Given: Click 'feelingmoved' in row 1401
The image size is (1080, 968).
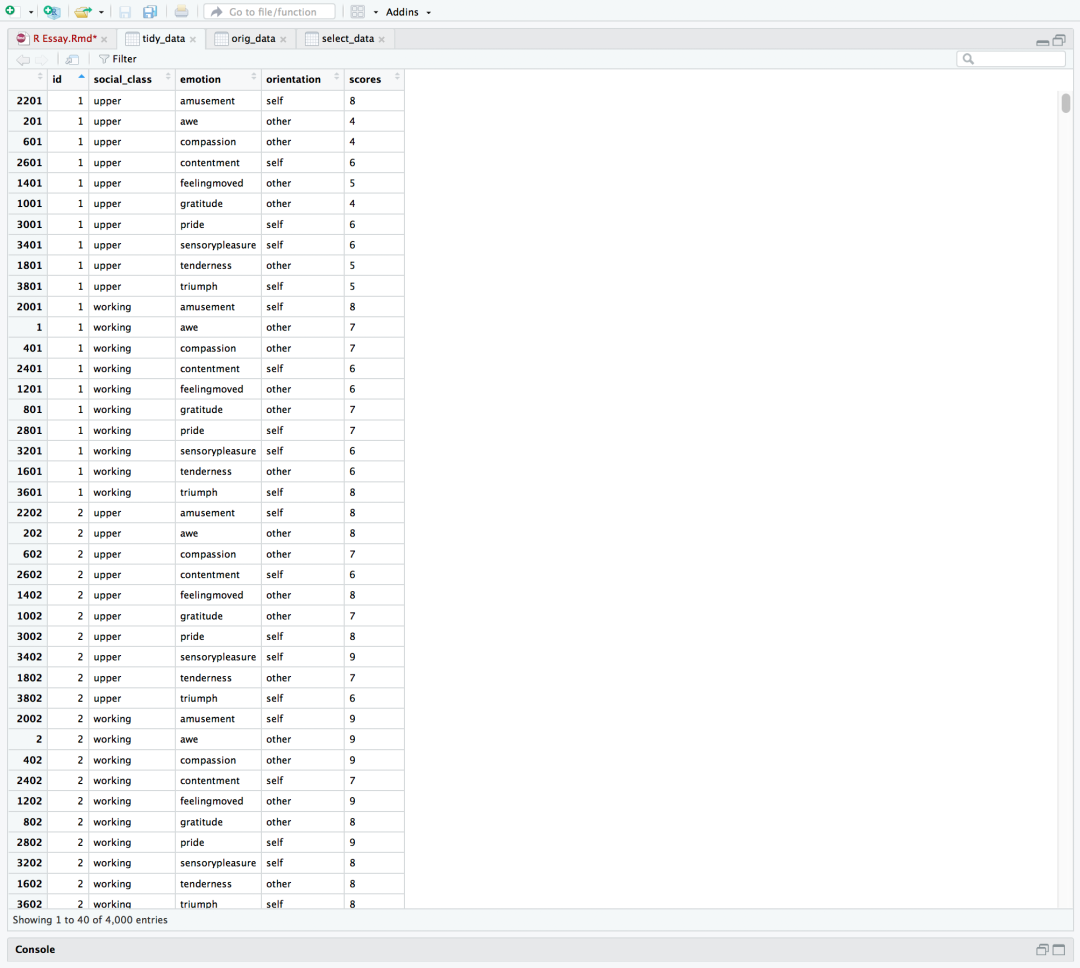Looking at the screenshot, I should coord(211,183).
